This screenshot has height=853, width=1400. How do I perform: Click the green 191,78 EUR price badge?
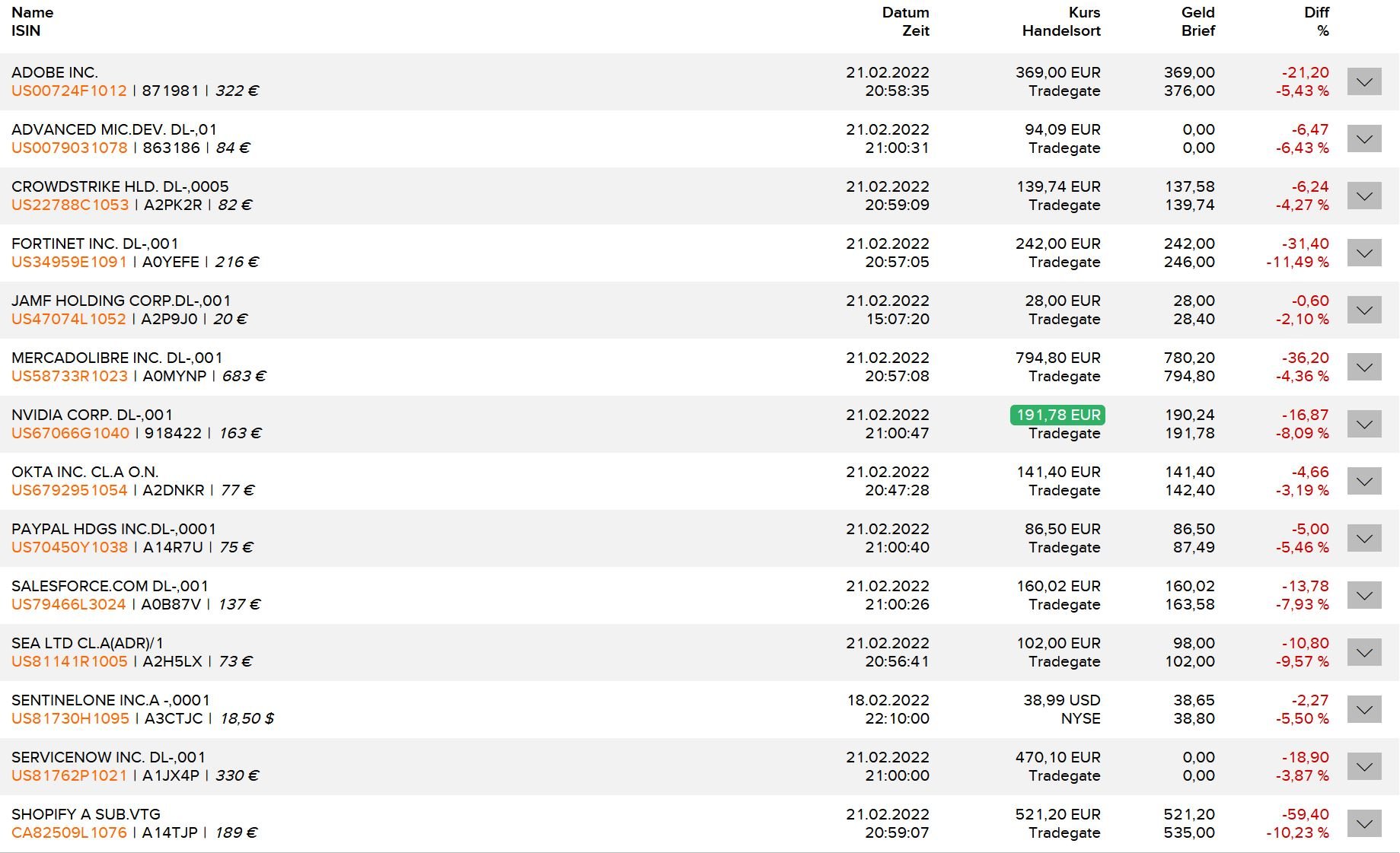[x=1057, y=415]
